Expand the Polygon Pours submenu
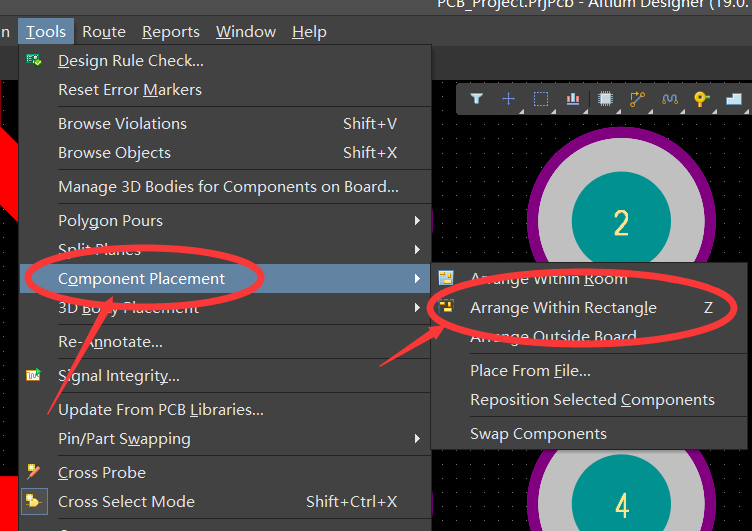The width and height of the screenshot is (752, 531). click(x=225, y=221)
